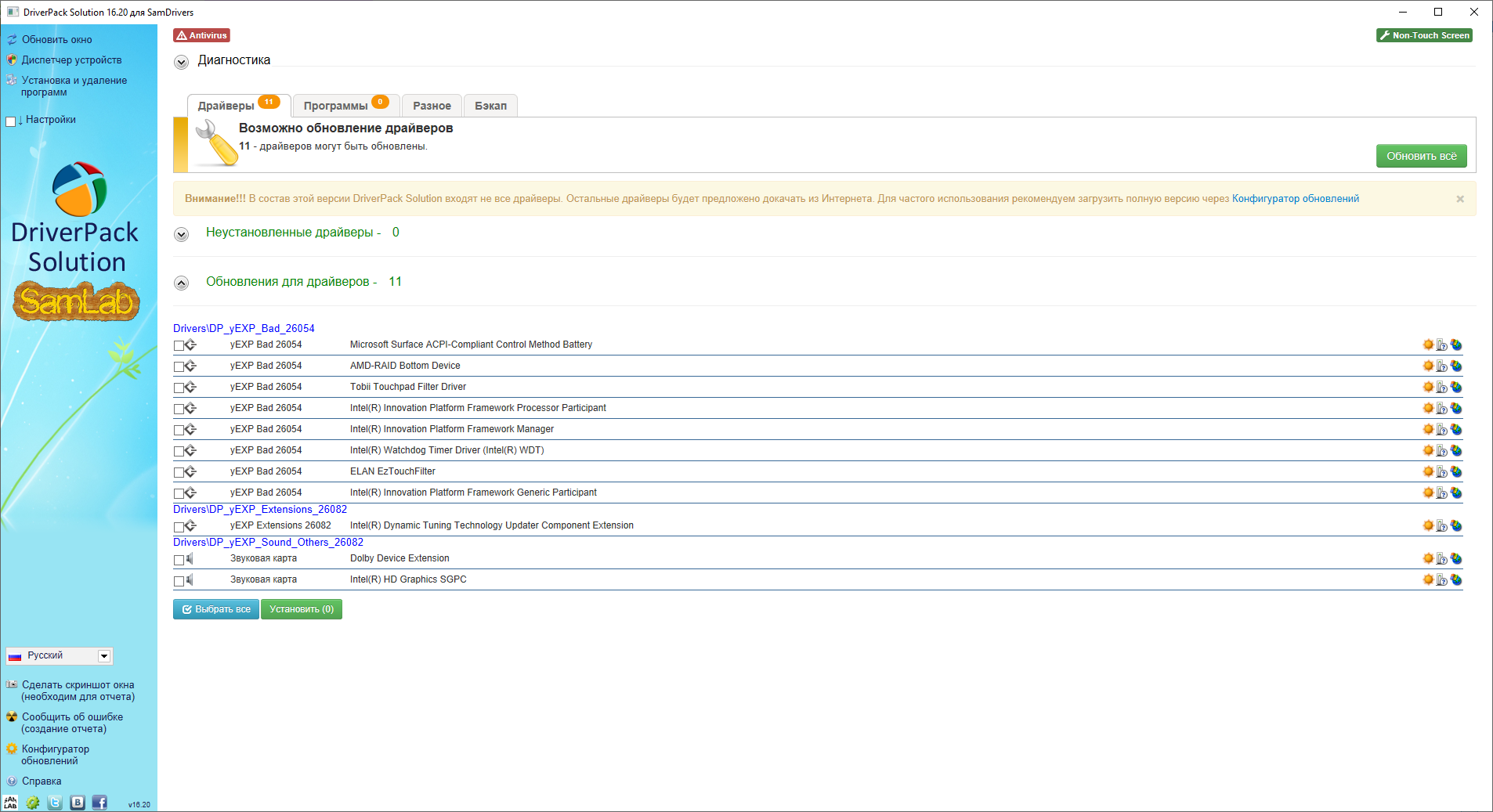This screenshot has height=812, width=1493.
Task: Check the AMD-RAID Bottom Device driver box
Action: click(x=179, y=366)
